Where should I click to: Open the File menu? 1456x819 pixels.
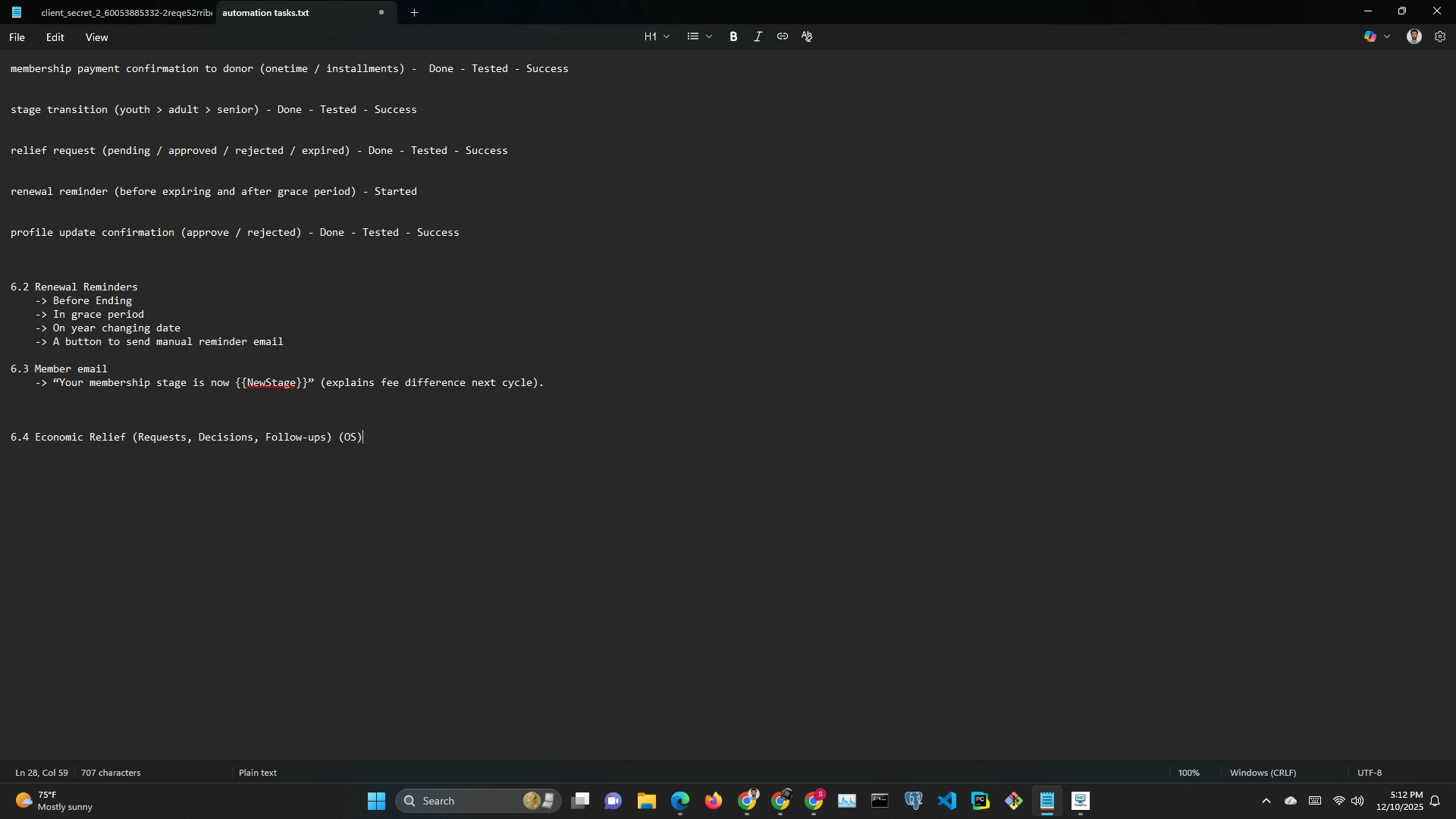pyautogui.click(x=17, y=37)
